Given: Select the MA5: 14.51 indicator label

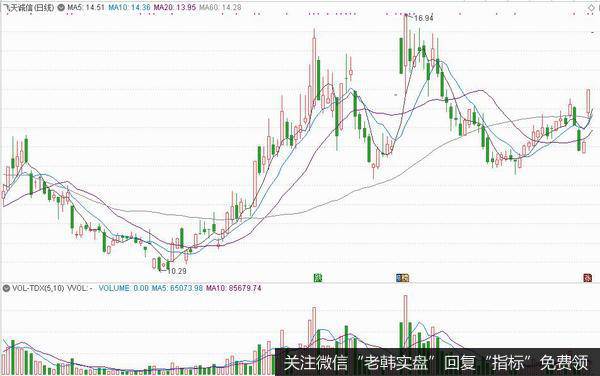Looking at the screenshot, I should point(86,7).
